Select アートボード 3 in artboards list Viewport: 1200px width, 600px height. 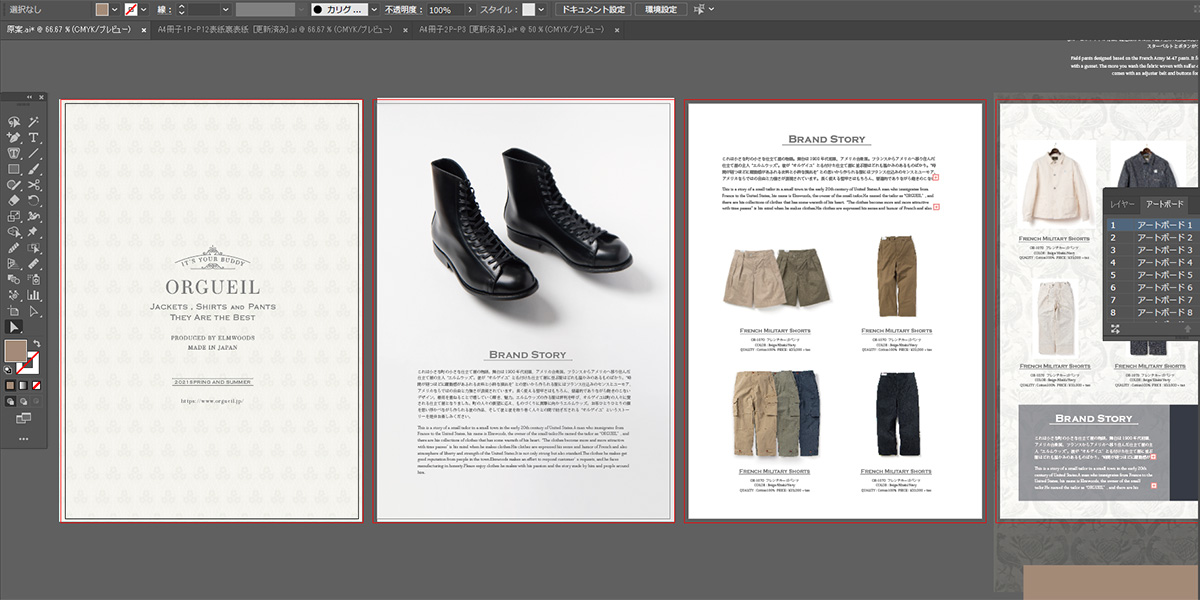click(x=1152, y=250)
